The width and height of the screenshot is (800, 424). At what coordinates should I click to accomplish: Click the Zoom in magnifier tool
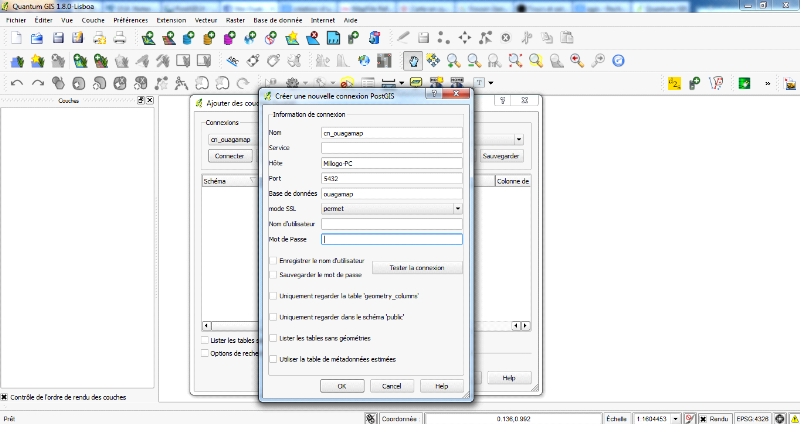[x=455, y=60]
